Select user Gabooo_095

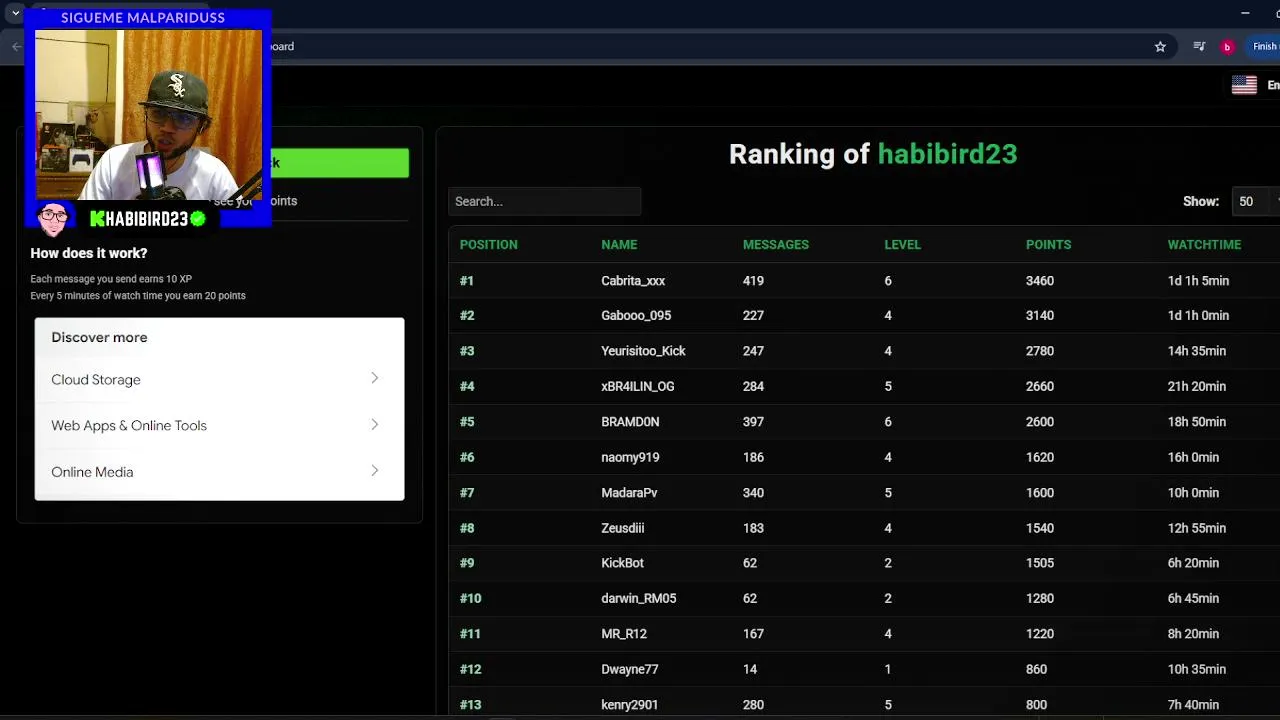(636, 315)
